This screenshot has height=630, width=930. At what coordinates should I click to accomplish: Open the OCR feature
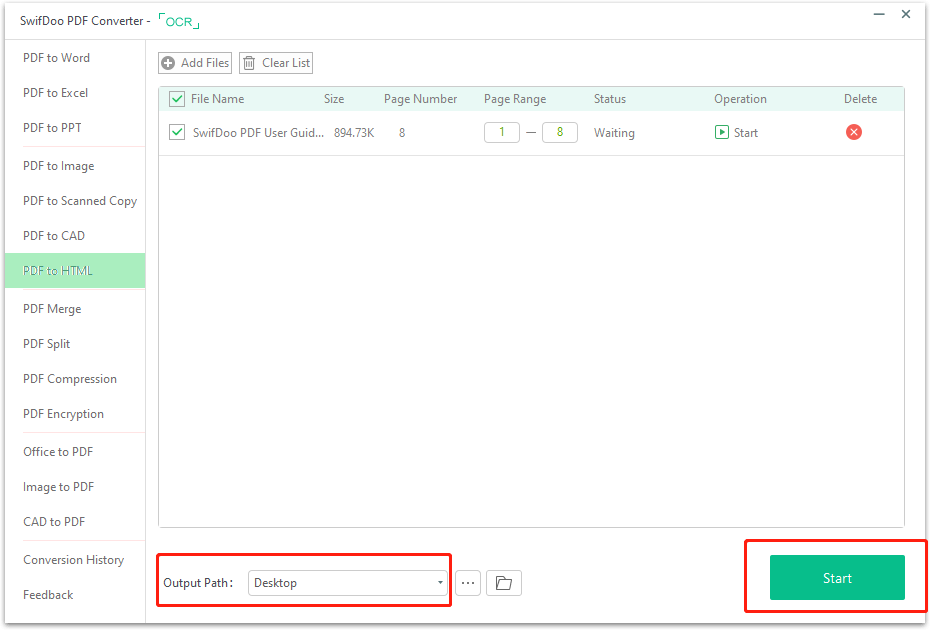pos(178,20)
